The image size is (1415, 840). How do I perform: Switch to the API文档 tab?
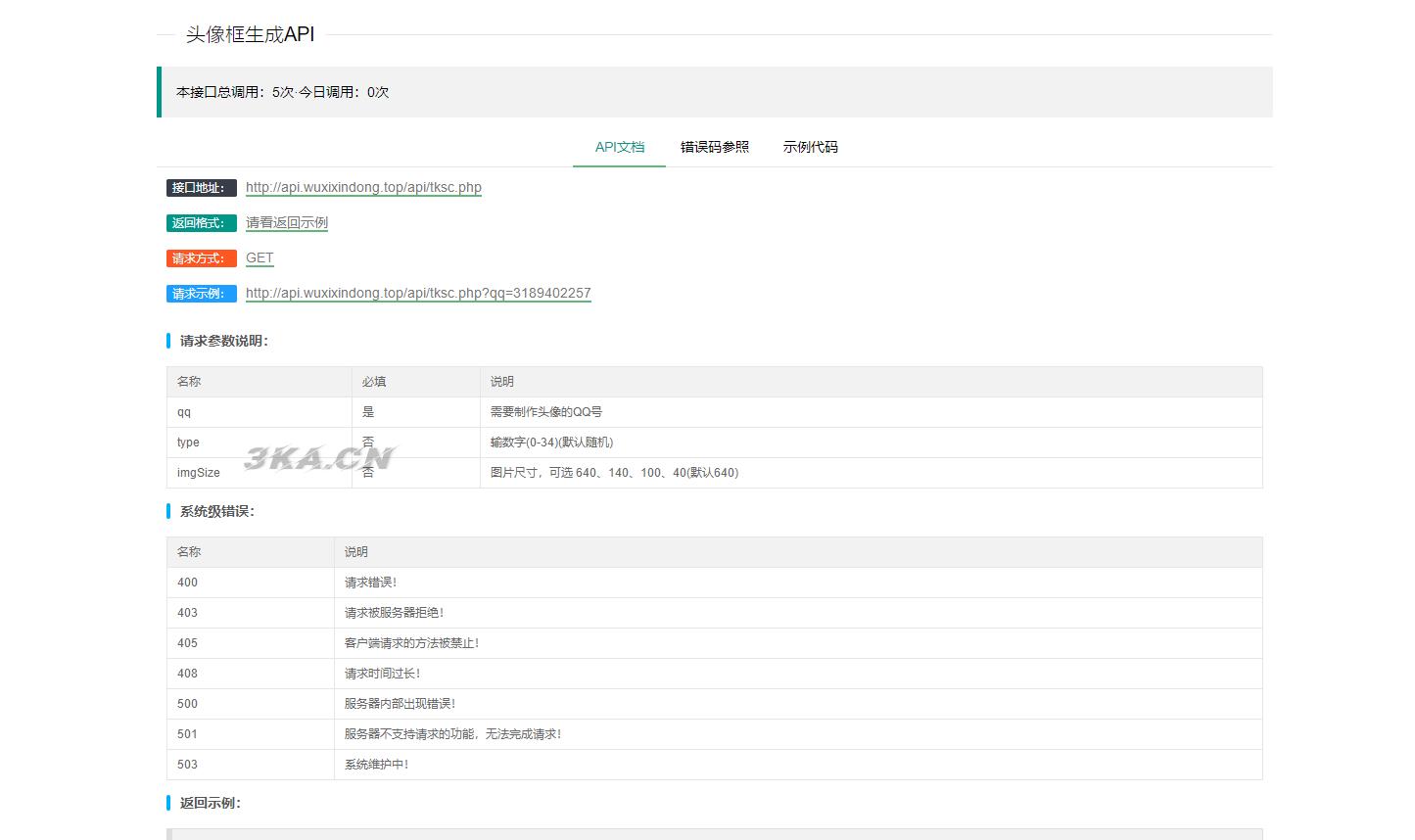tap(619, 147)
